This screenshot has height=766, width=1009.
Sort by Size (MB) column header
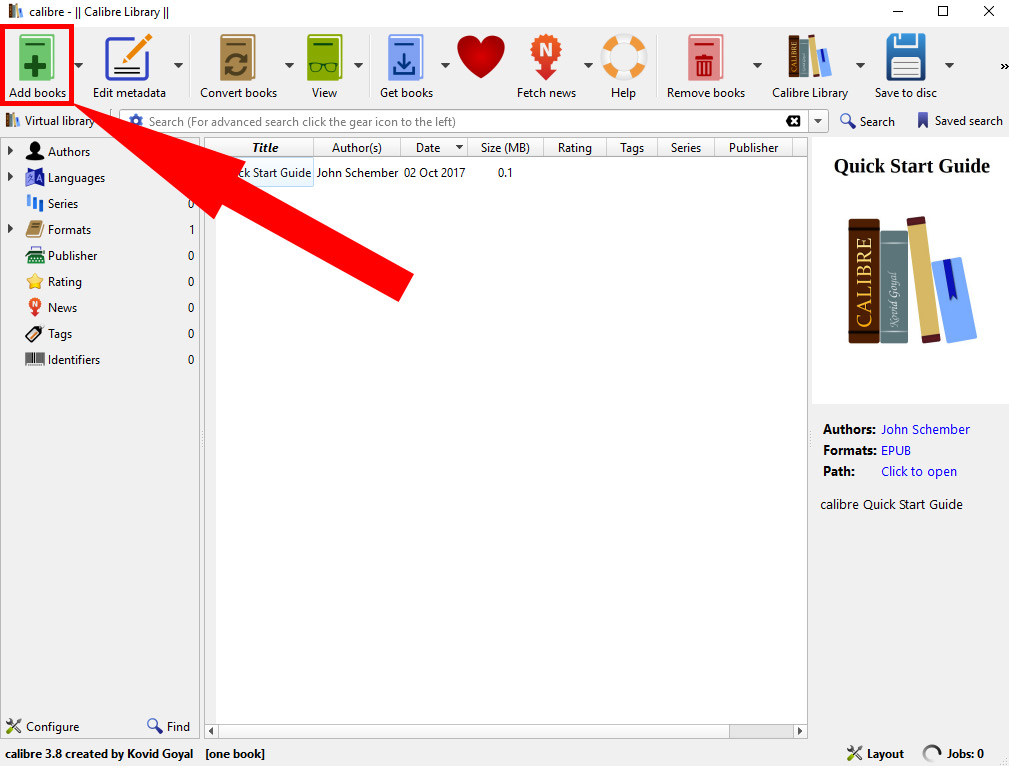tap(505, 147)
